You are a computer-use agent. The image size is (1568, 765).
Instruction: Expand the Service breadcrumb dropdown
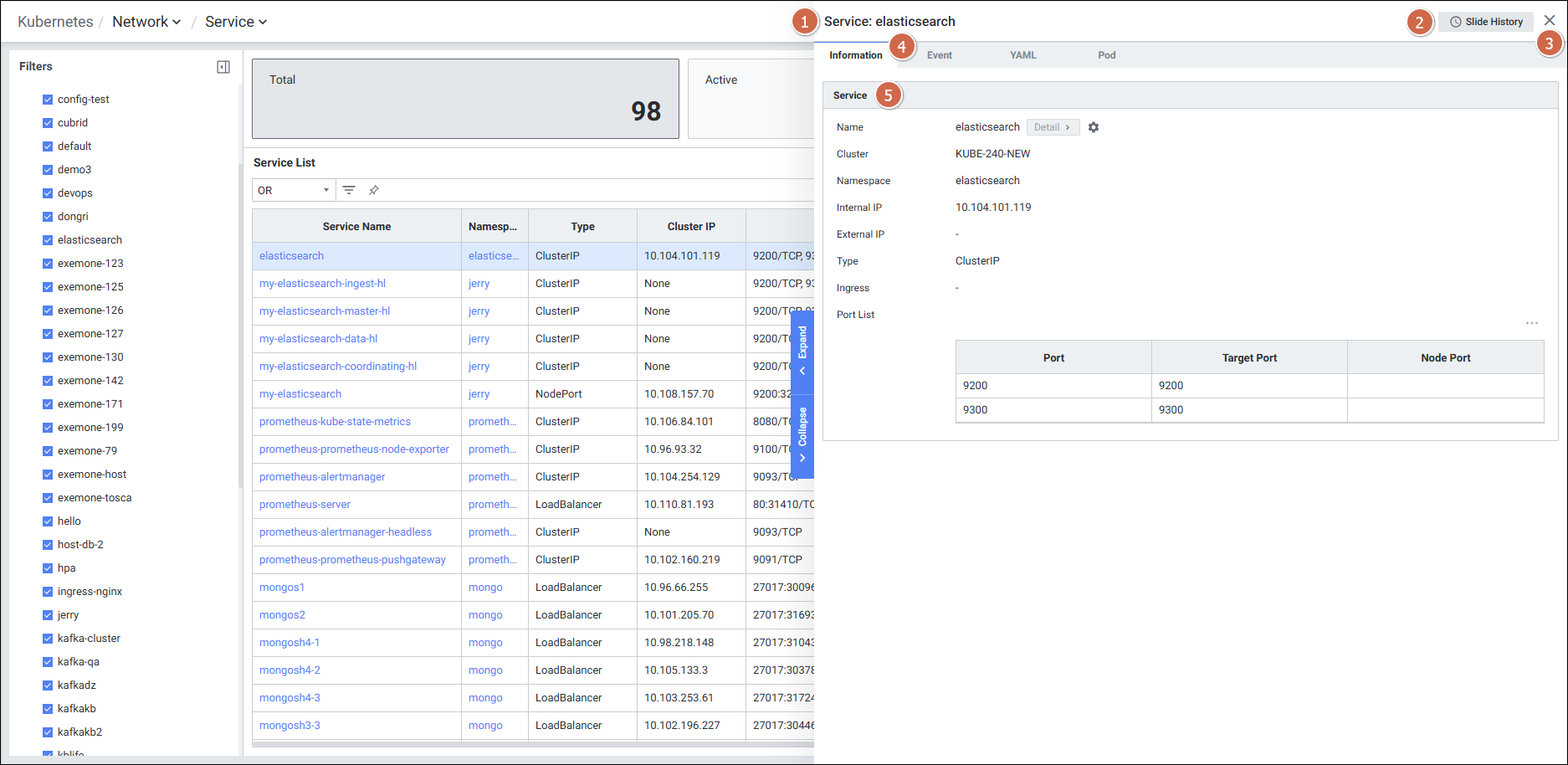point(236,22)
